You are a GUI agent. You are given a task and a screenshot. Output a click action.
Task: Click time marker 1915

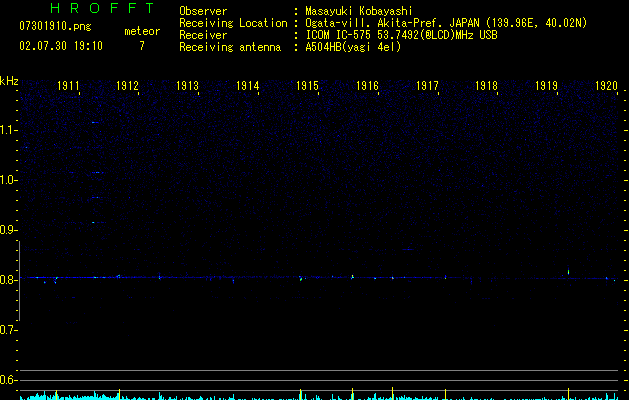point(307,86)
